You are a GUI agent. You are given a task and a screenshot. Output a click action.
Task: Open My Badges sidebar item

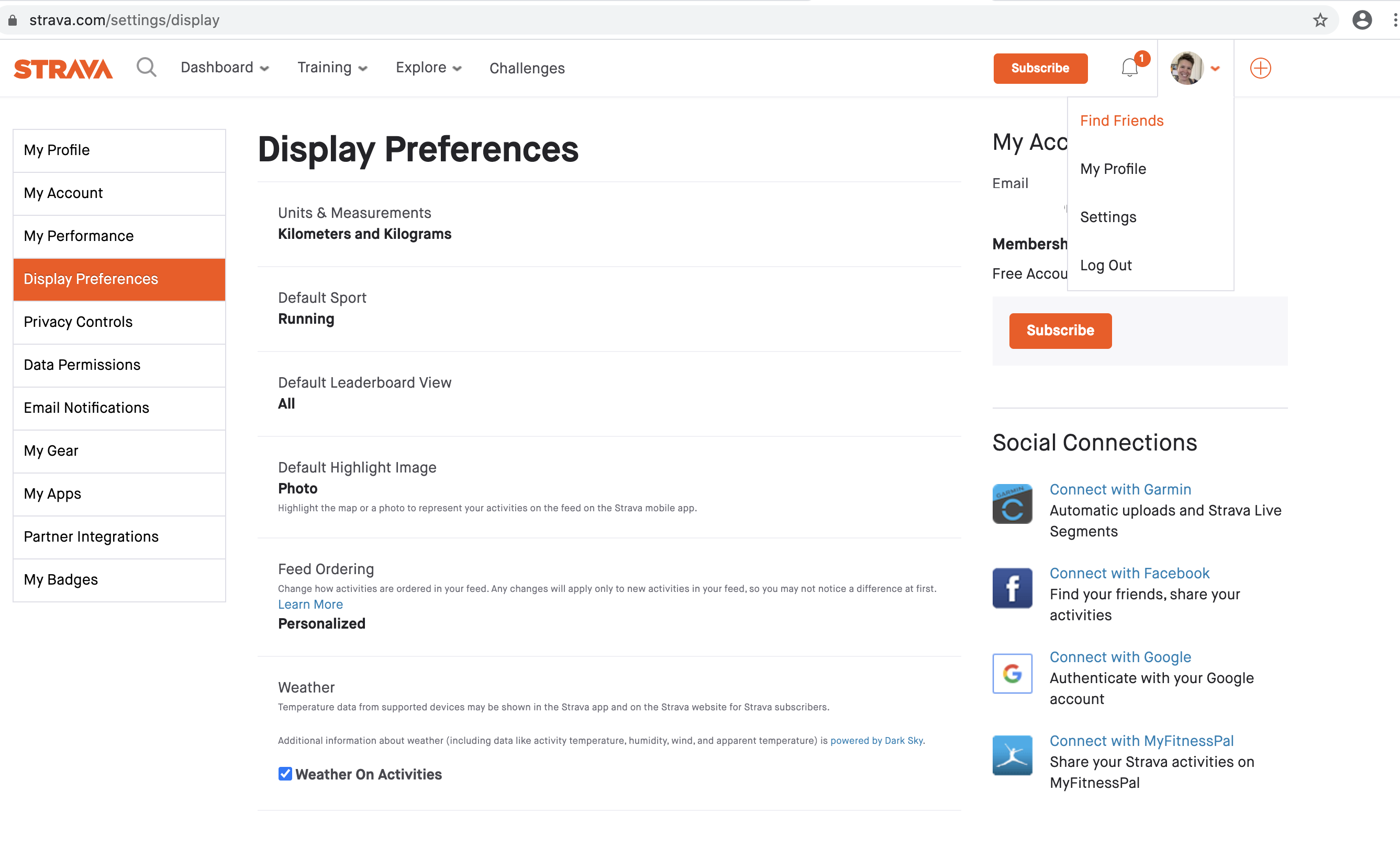point(119,580)
